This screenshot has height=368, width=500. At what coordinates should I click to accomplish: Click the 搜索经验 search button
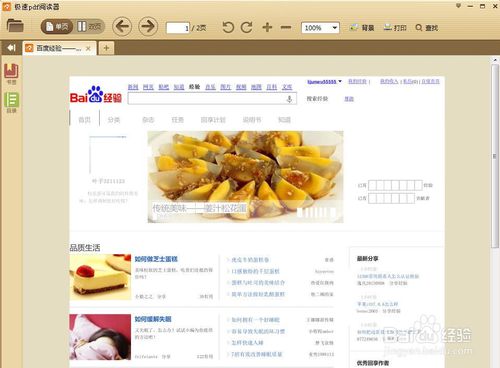(317, 99)
